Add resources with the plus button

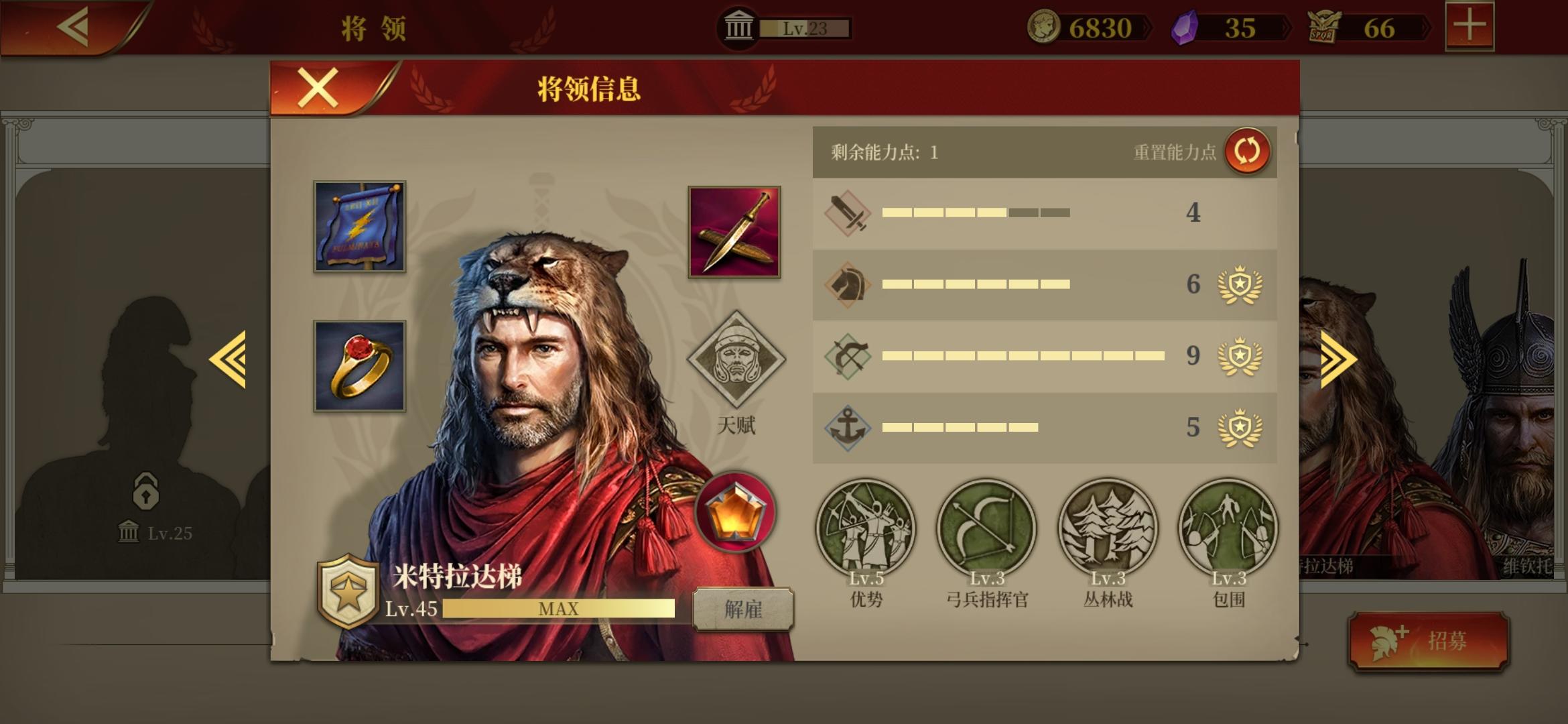[1469, 27]
